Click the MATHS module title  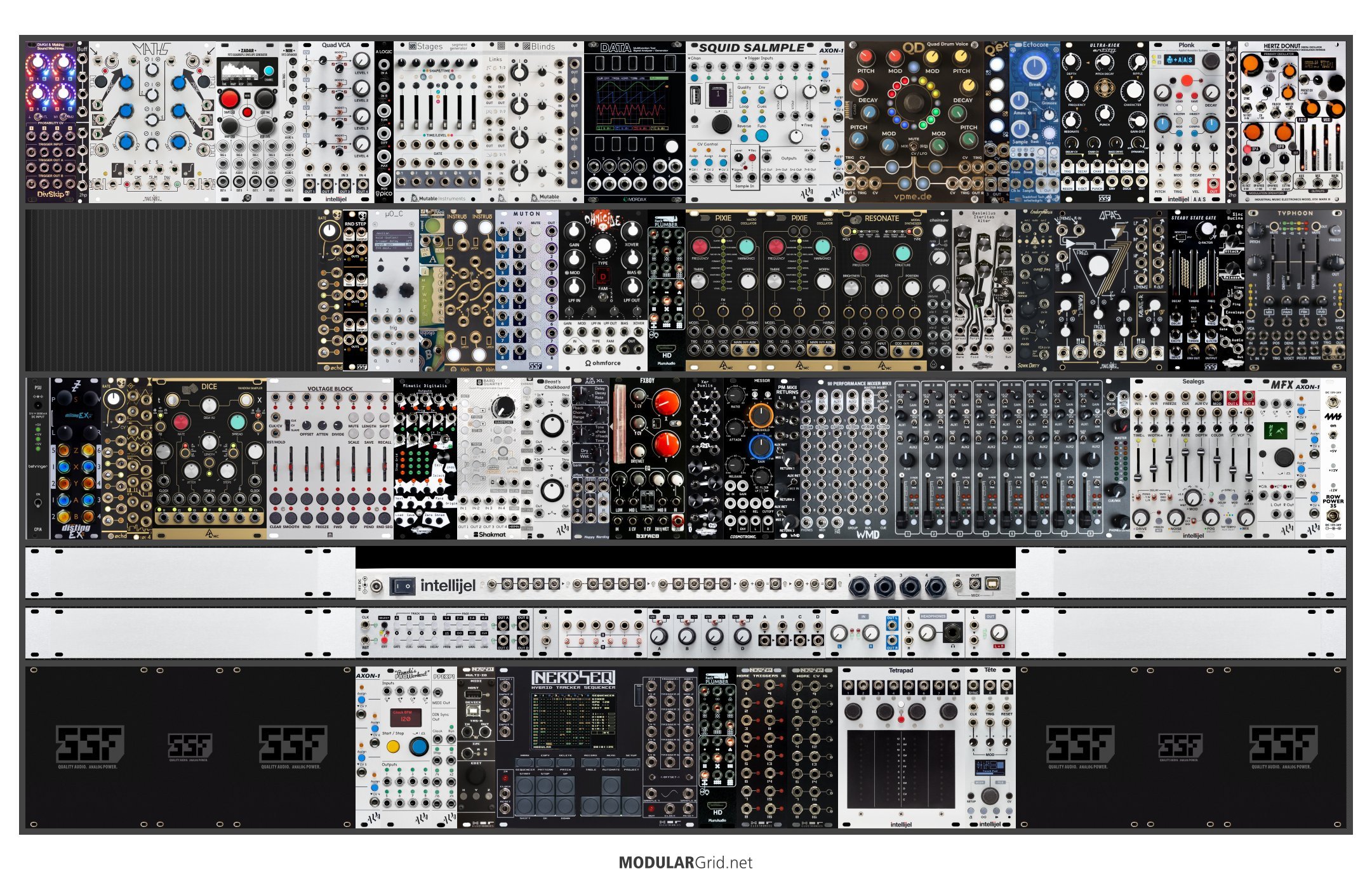click(152, 50)
